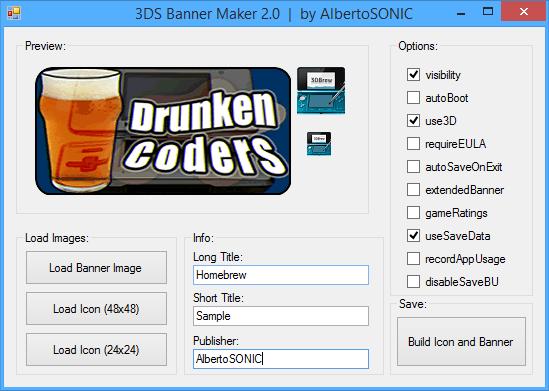
Task: Click the Info: group label
Action: point(203,238)
